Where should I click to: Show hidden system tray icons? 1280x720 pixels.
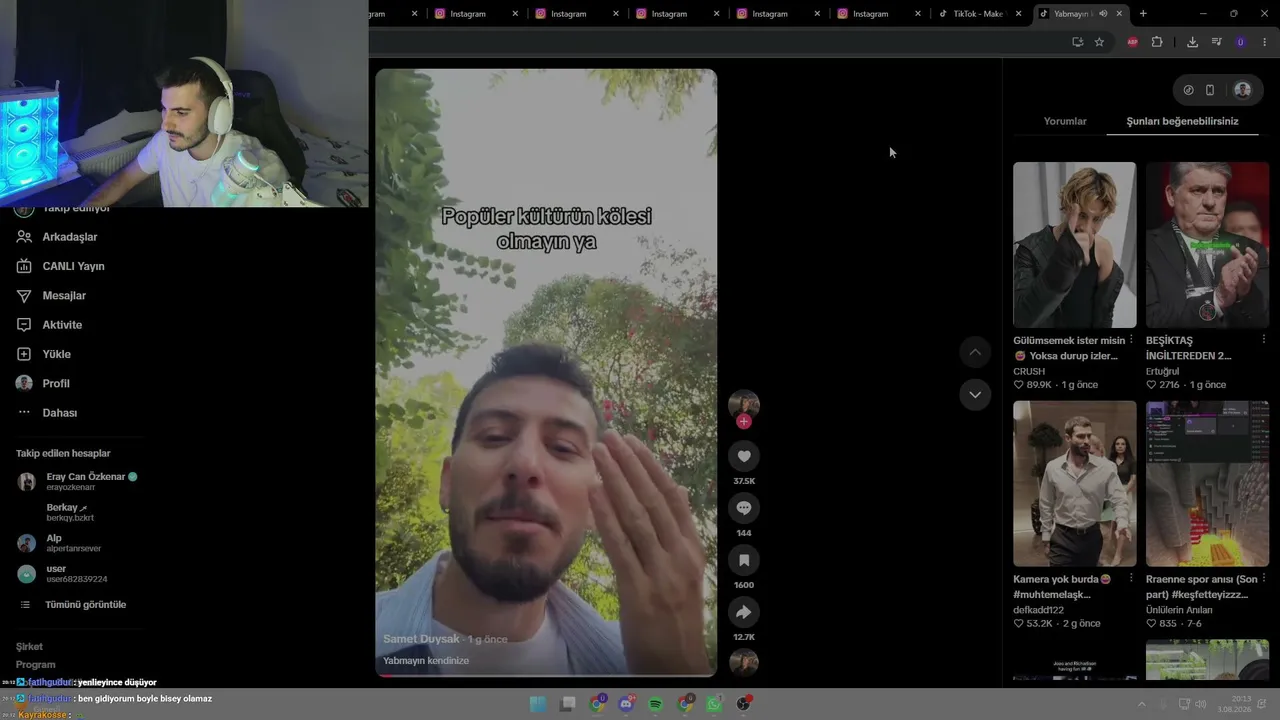[x=1141, y=704]
